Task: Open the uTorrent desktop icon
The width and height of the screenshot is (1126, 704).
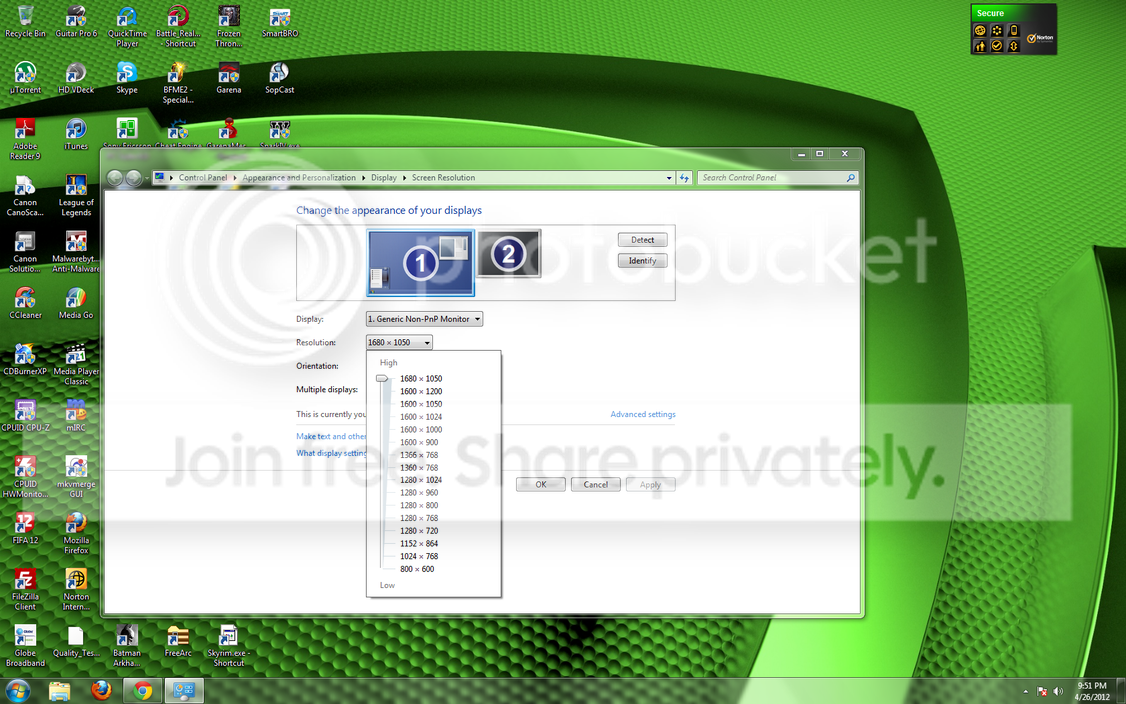Action: pos(25,78)
